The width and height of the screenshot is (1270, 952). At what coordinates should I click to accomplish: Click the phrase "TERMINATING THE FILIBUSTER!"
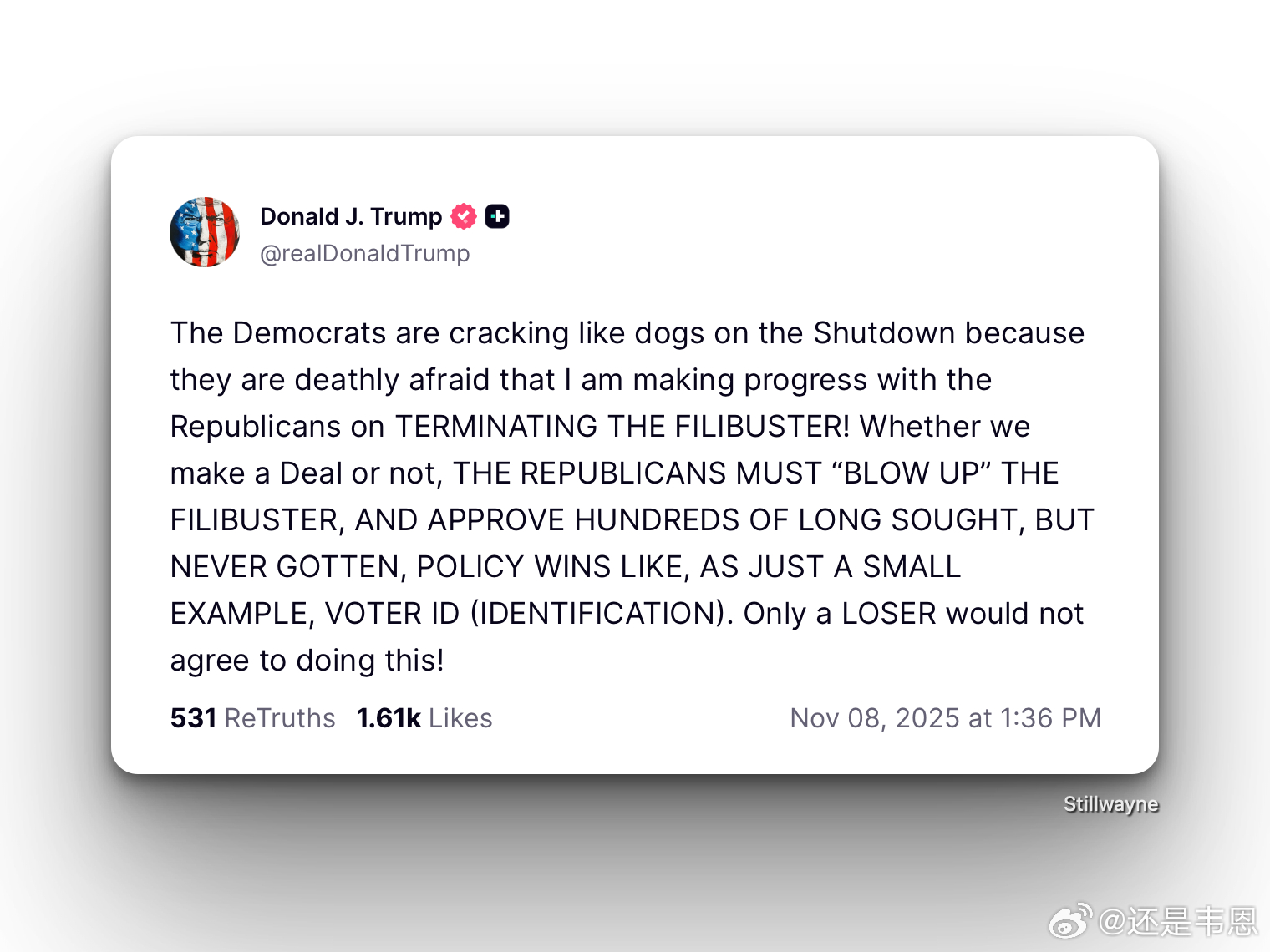(x=622, y=427)
